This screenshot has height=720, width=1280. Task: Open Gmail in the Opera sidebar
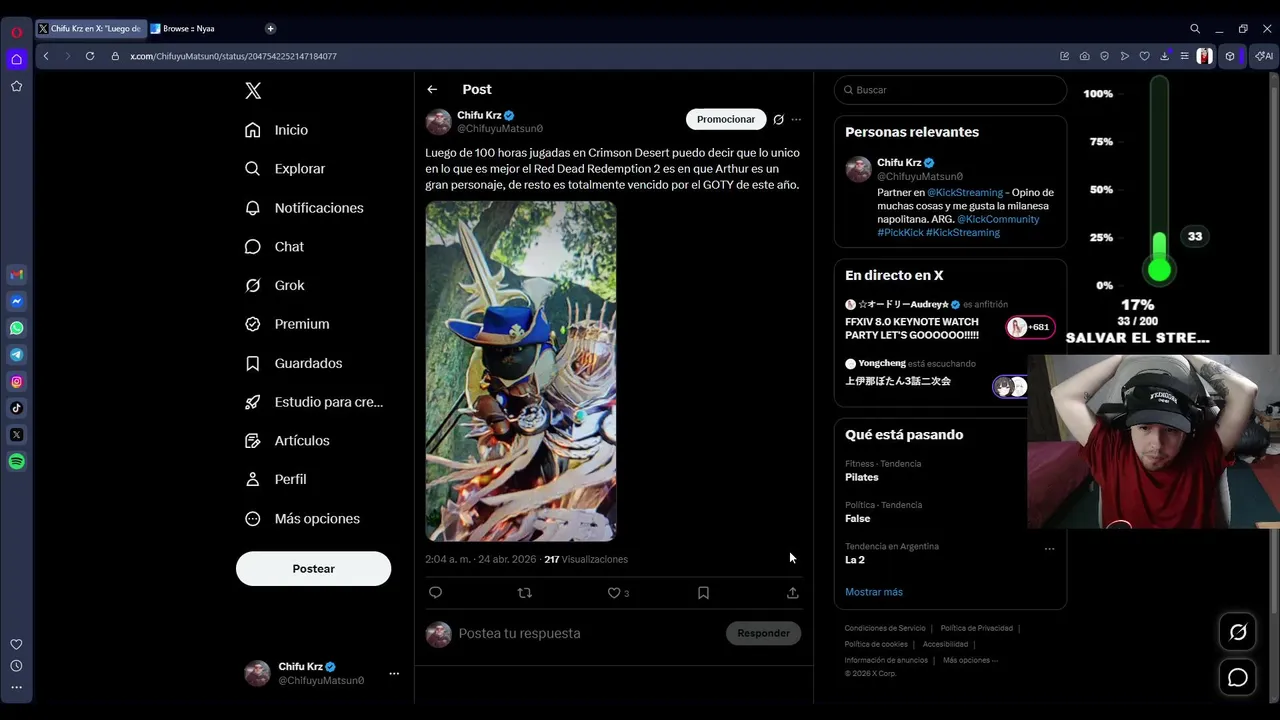coord(16,274)
